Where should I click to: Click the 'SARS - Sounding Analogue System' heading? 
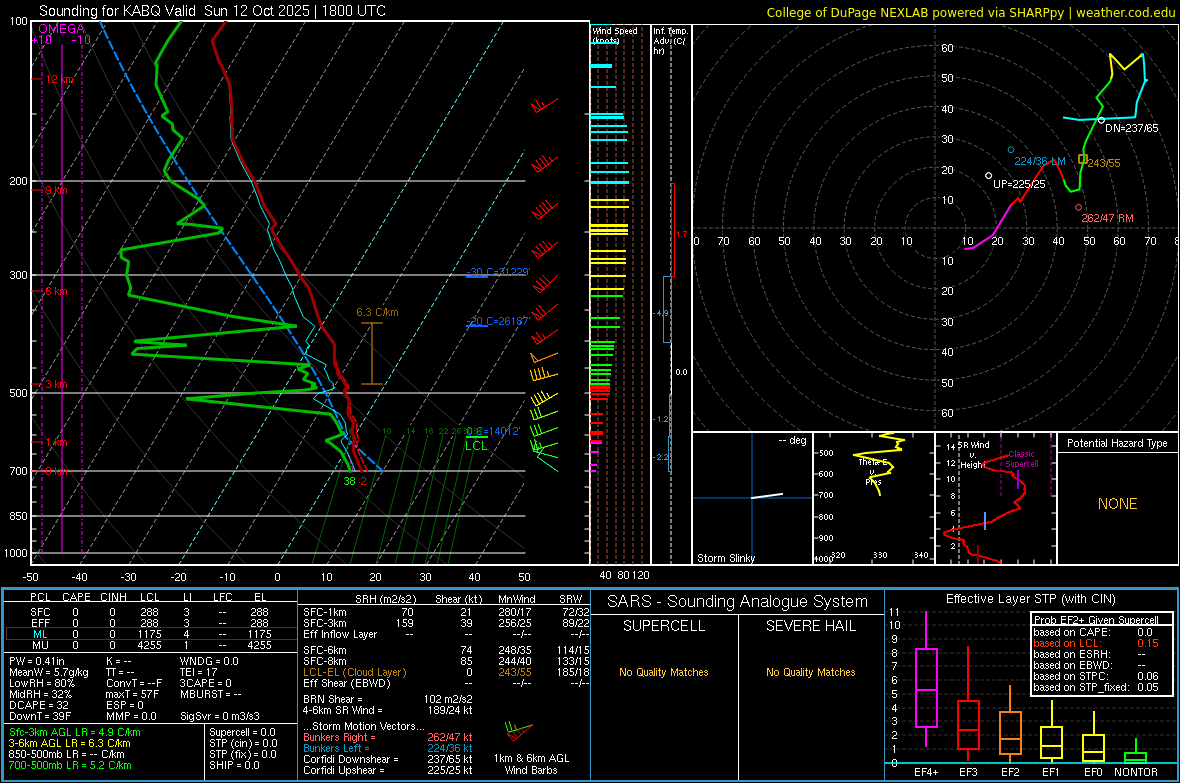[738, 602]
